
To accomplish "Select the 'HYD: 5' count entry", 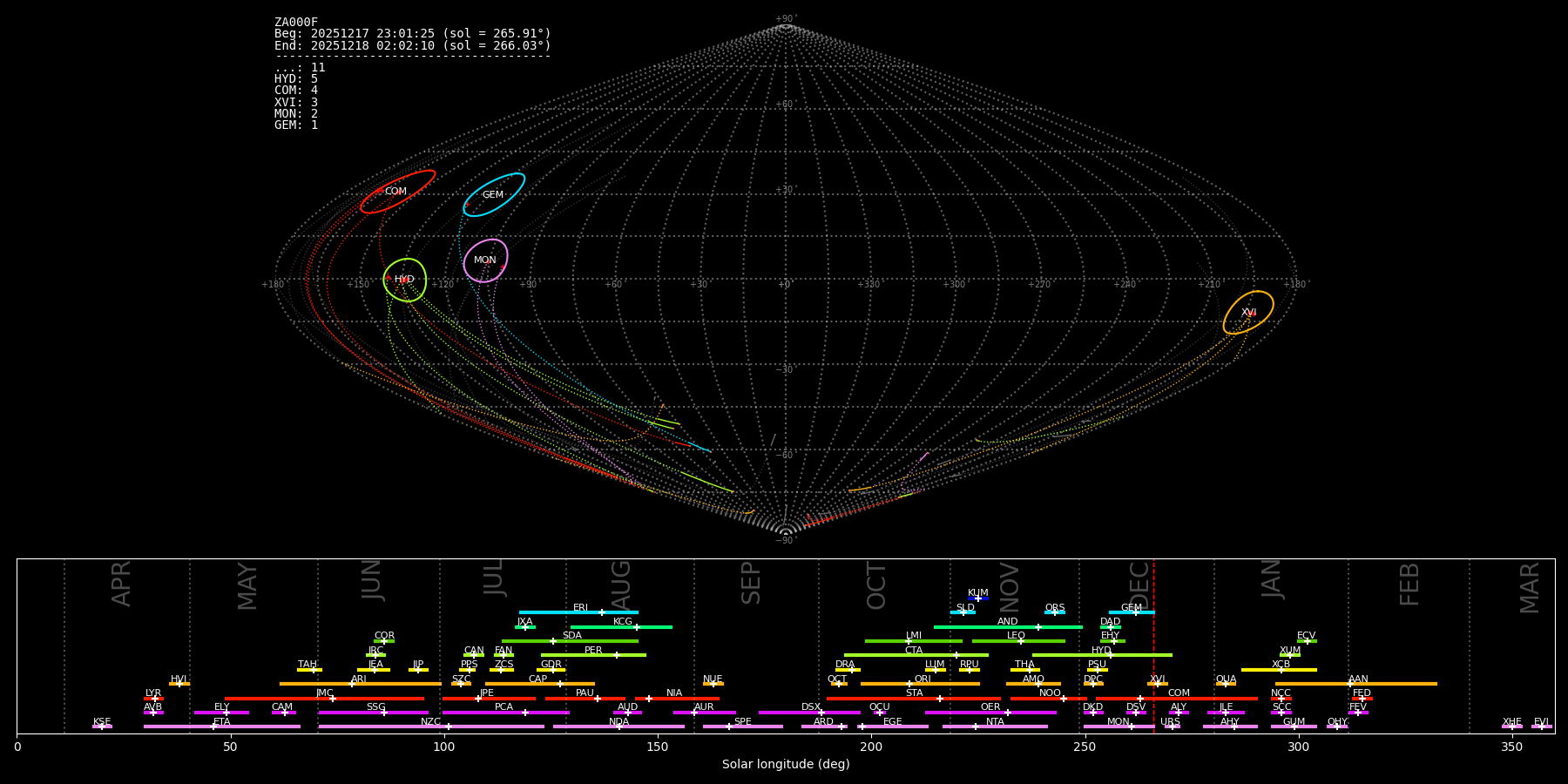I will pyautogui.click(x=296, y=79).
